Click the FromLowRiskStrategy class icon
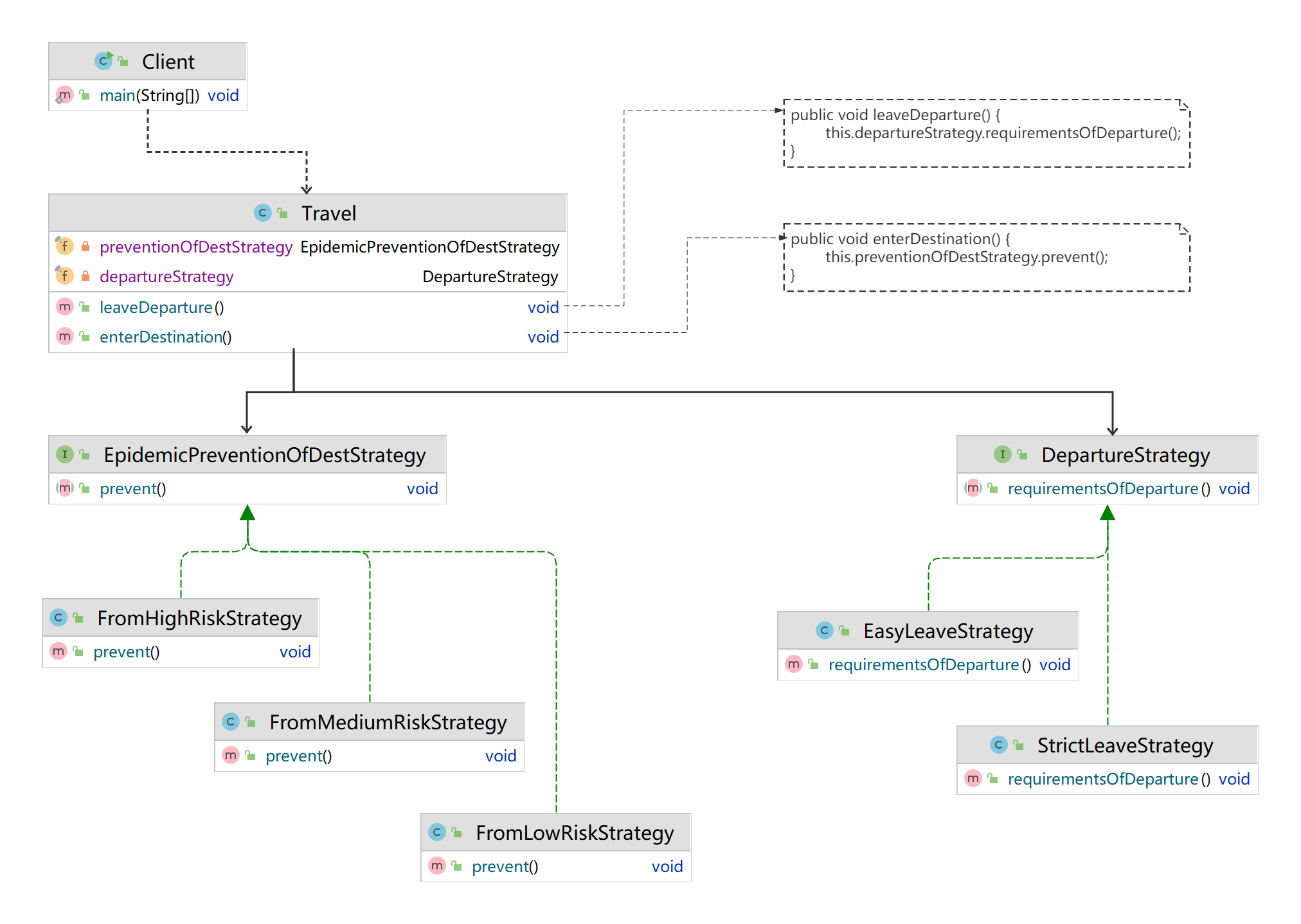Screen dimensions: 1301x924 point(437,832)
